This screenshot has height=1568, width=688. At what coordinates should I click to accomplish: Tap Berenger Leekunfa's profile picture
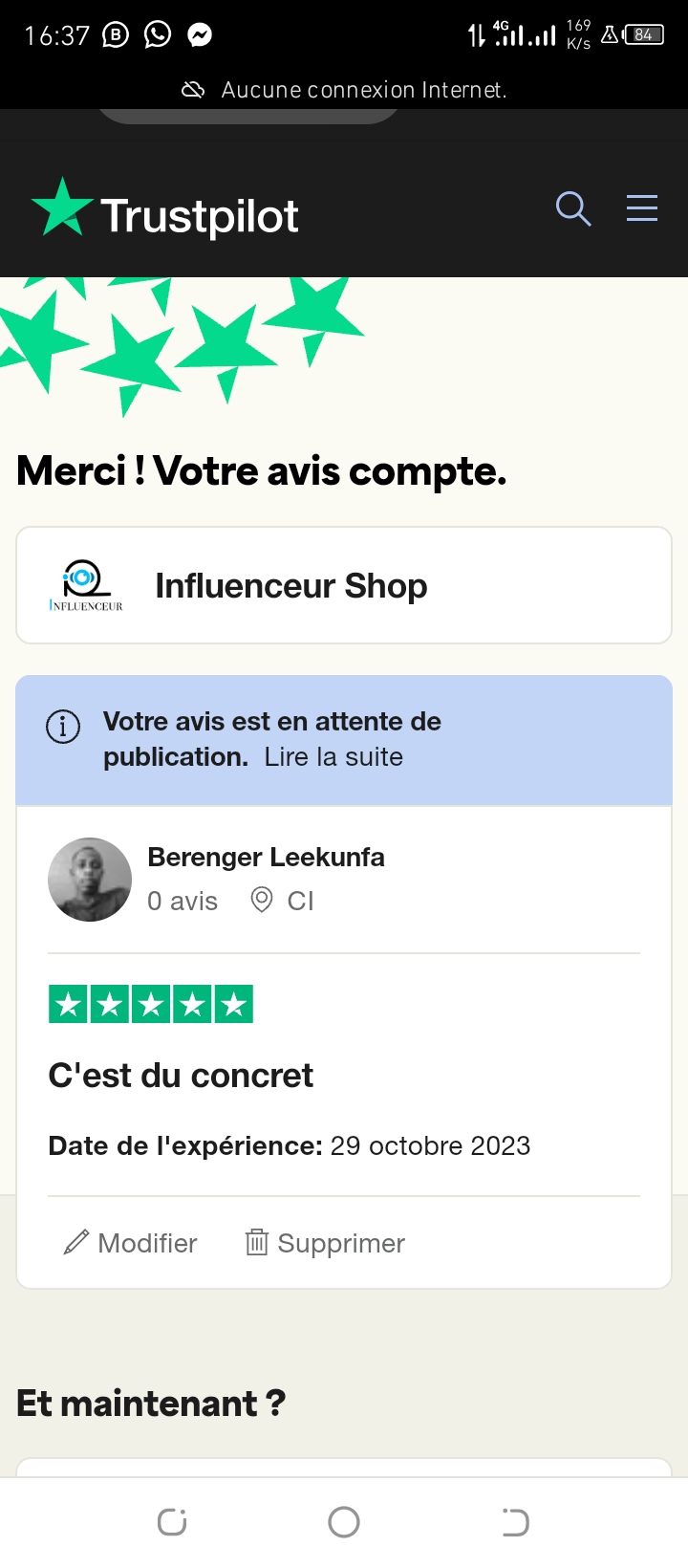[x=90, y=880]
